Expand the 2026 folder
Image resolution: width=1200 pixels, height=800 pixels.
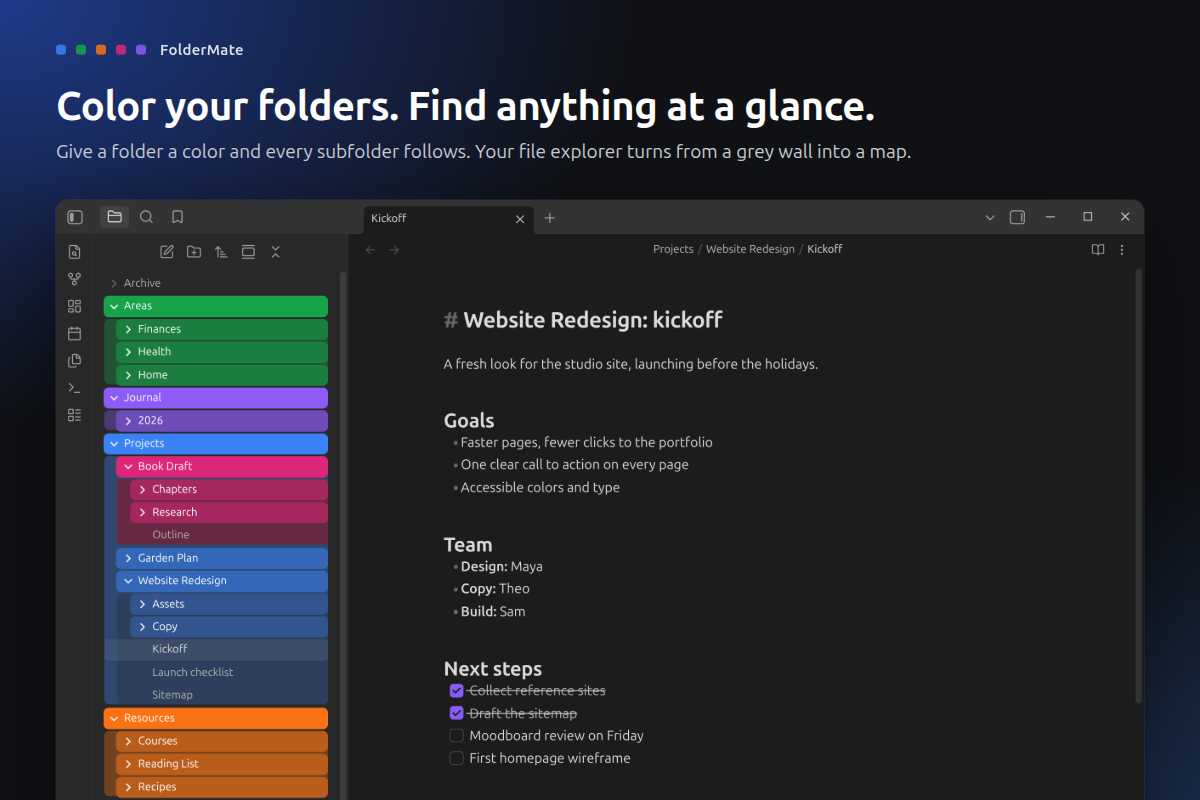pos(222,421)
